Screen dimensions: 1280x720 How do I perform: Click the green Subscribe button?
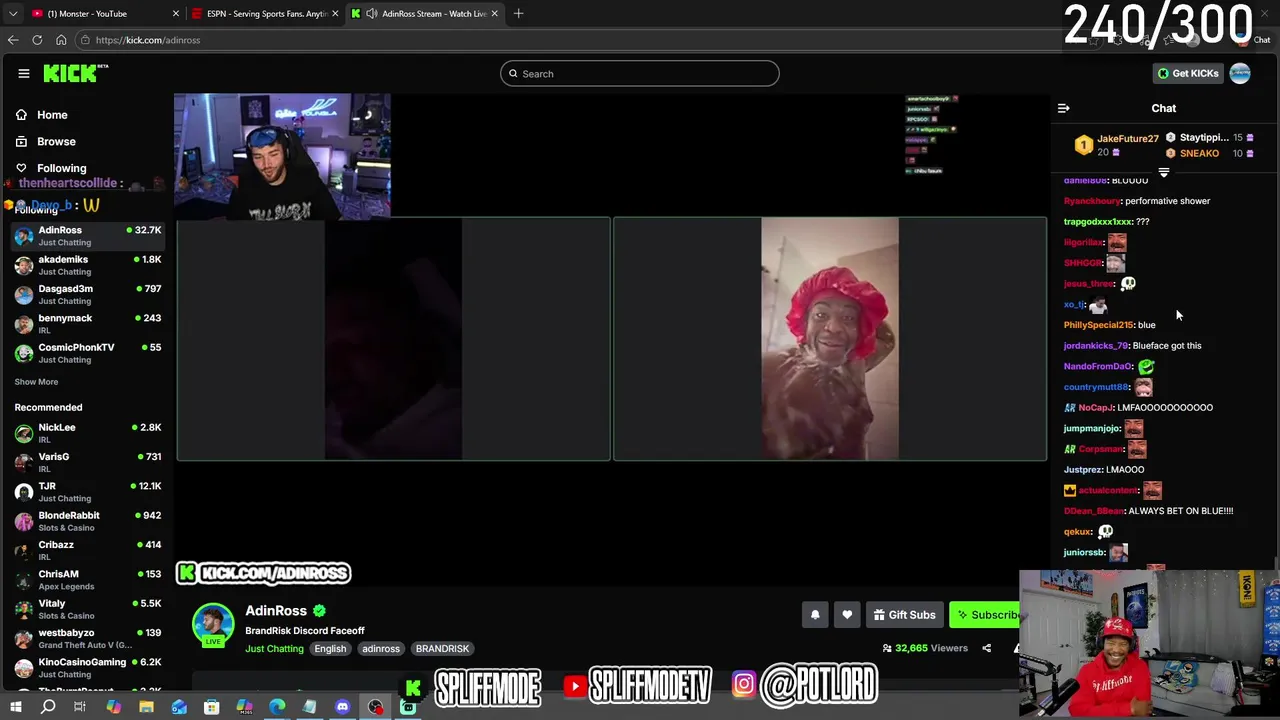pyautogui.click(x=987, y=615)
